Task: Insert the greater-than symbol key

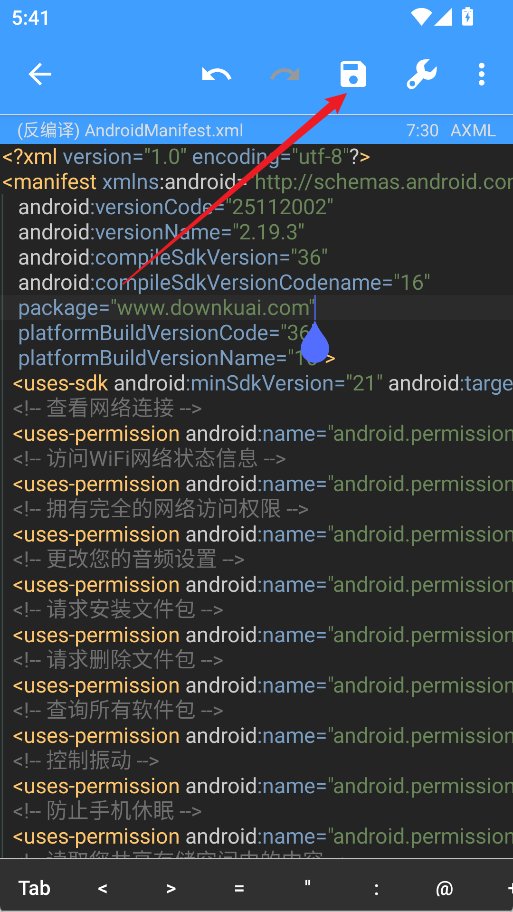Action: [x=171, y=888]
